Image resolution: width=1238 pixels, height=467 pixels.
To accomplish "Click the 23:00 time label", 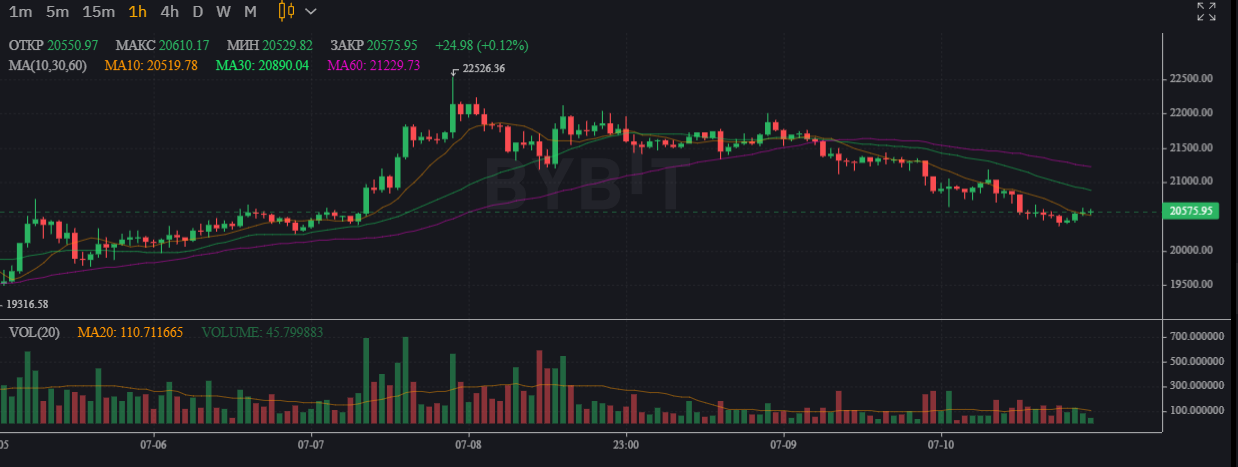I will tap(626, 443).
